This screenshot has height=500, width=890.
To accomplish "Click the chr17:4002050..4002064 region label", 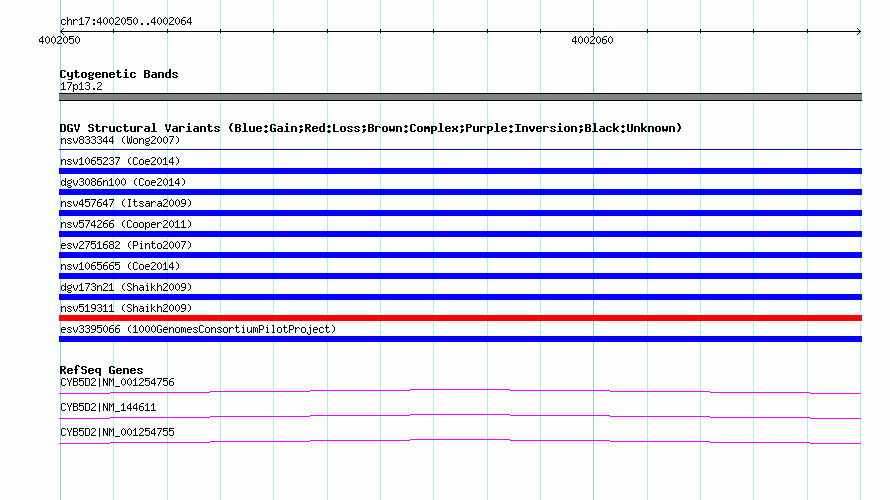I will point(126,22).
